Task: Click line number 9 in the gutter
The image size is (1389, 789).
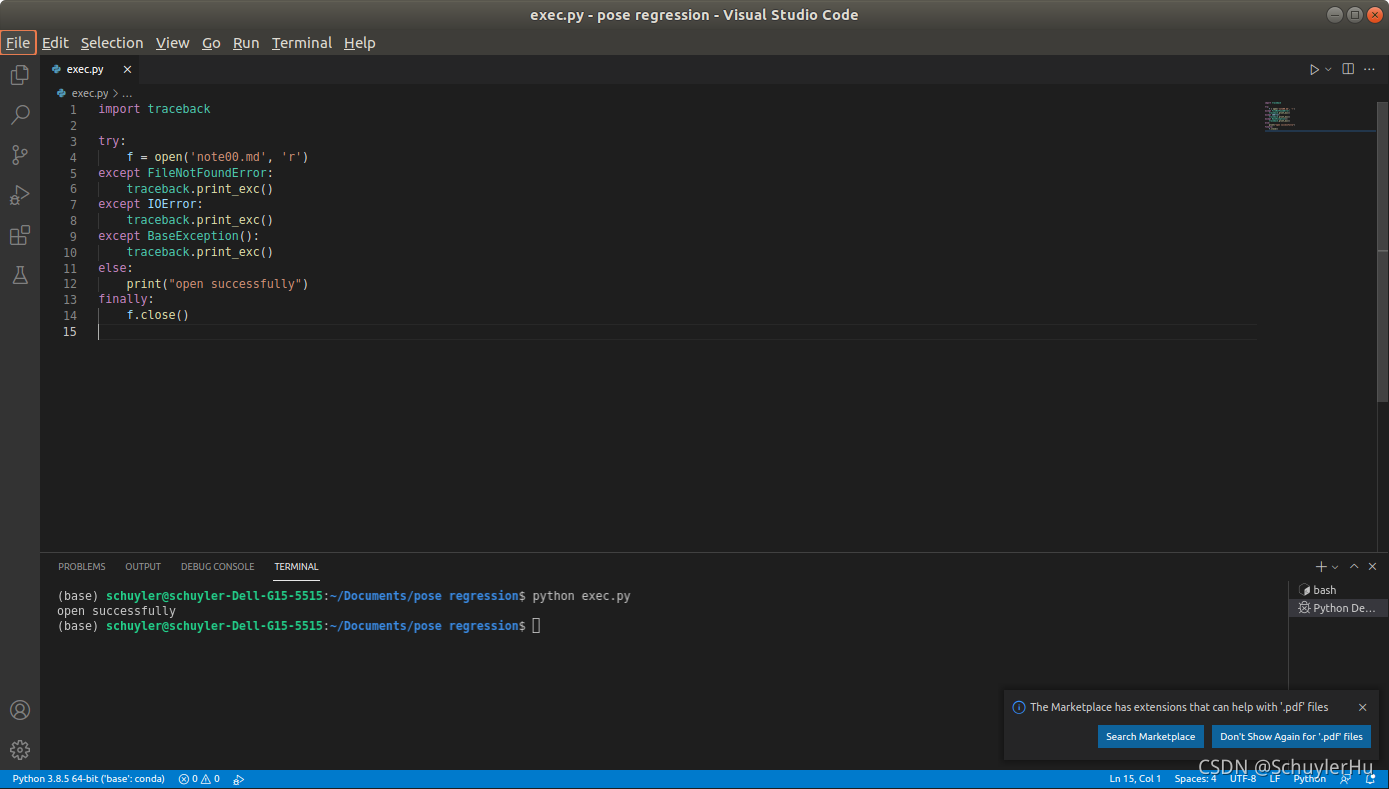Action: [73, 236]
